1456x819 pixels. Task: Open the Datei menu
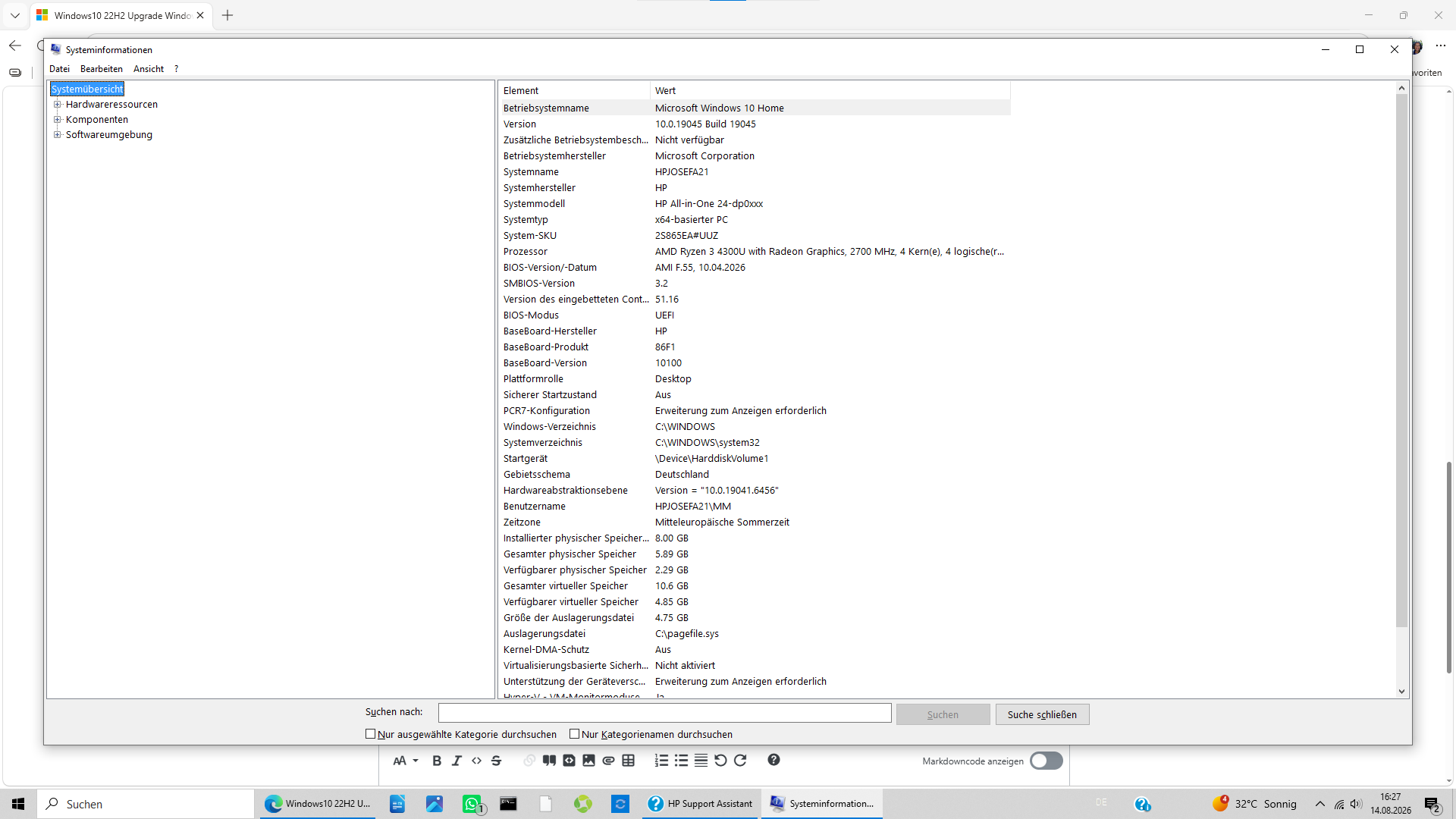click(59, 69)
